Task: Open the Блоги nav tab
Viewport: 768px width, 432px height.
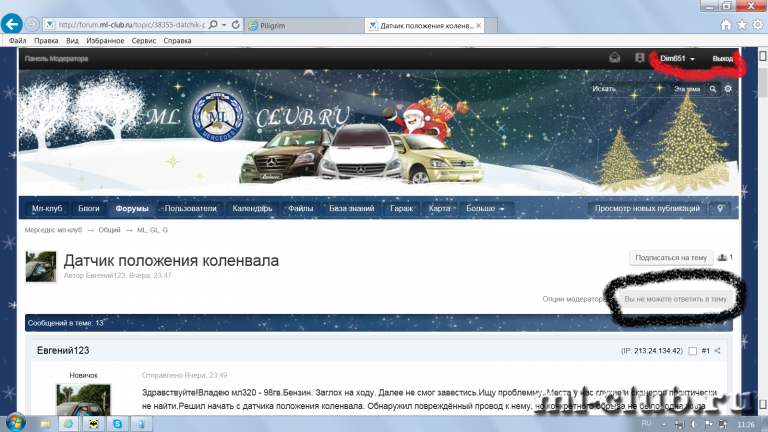Action: click(89, 209)
